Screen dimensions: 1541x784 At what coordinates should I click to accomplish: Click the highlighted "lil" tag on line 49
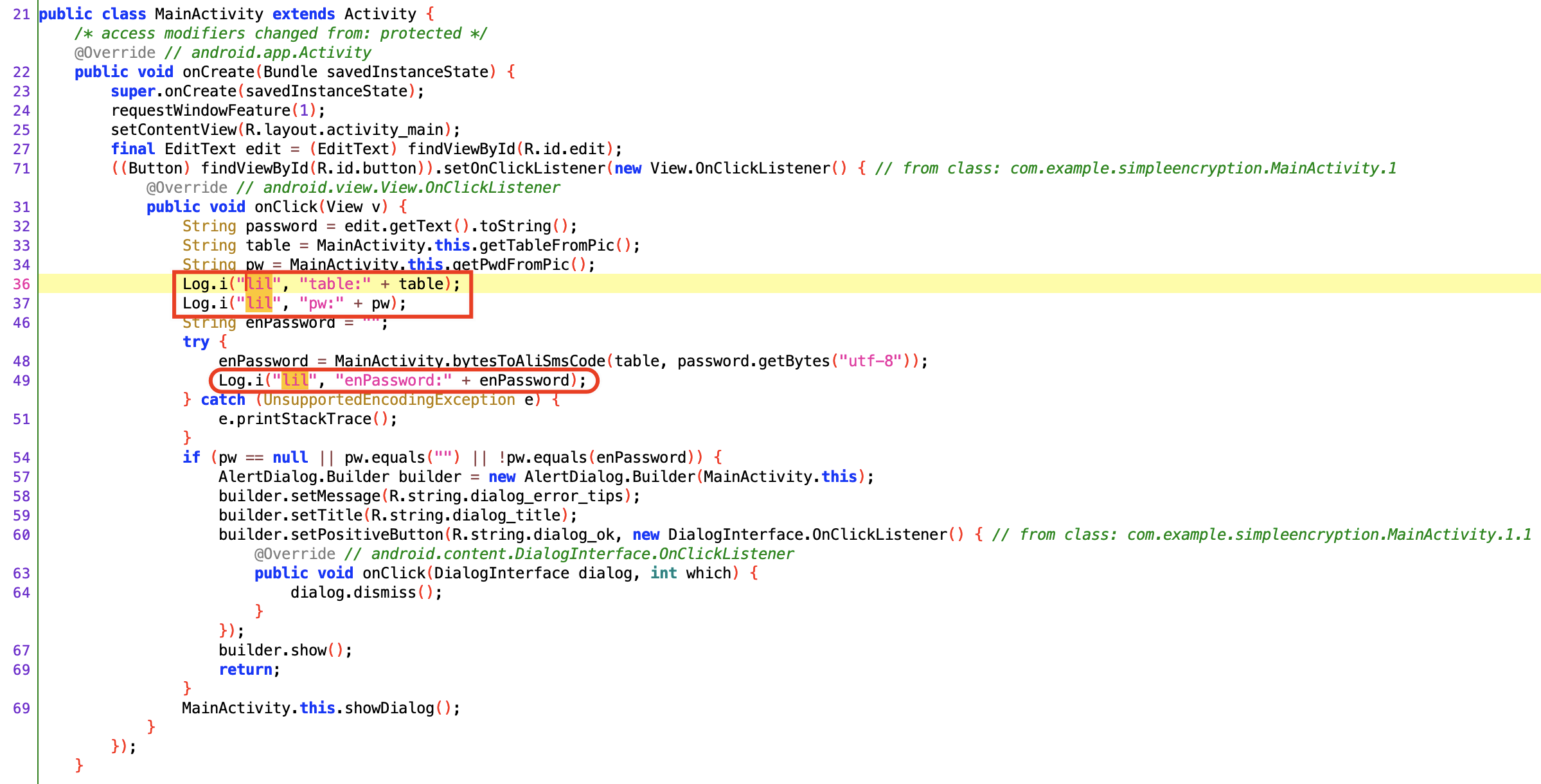(295, 380)
